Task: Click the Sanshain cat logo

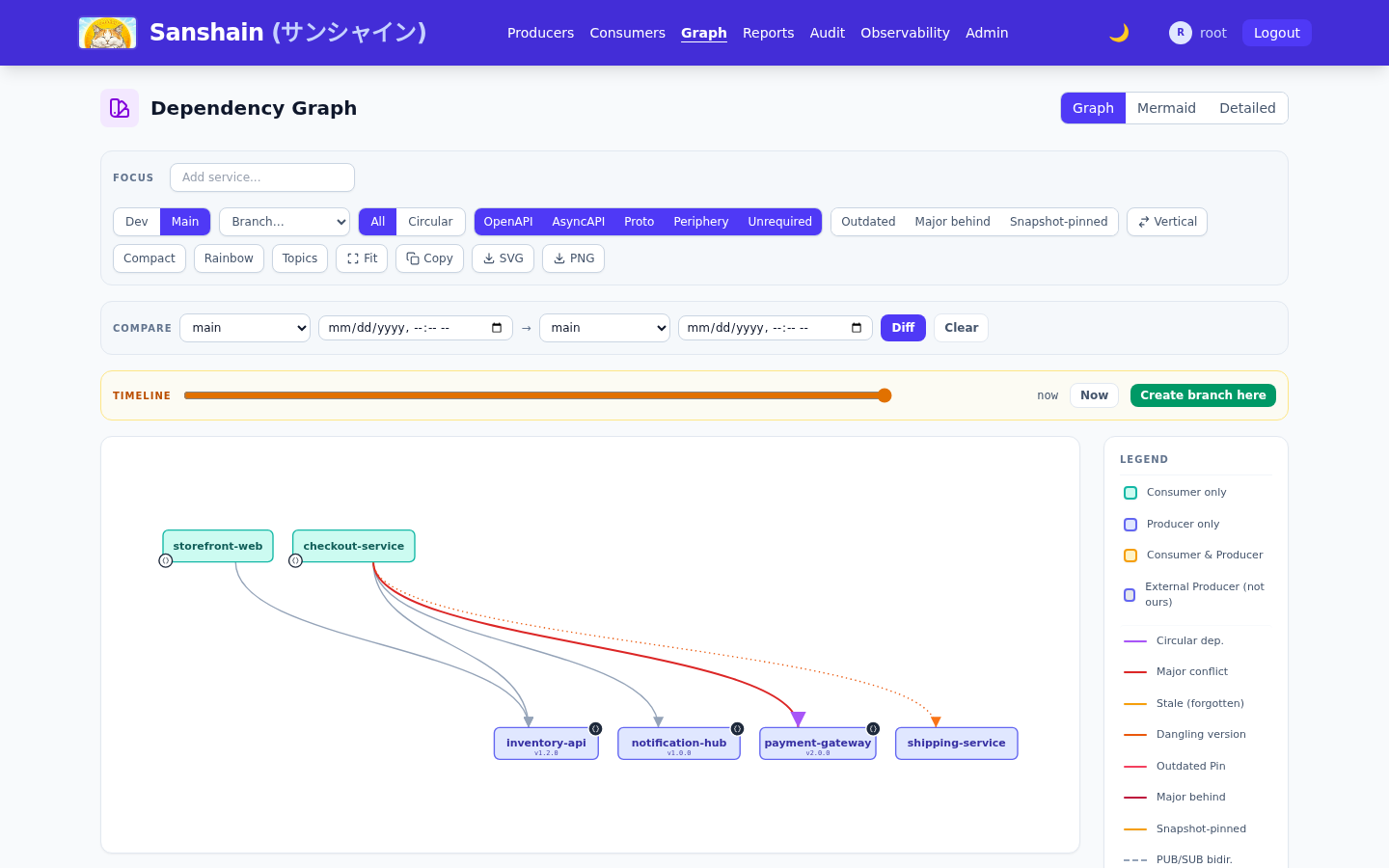Action: click(x=107, y=33)
